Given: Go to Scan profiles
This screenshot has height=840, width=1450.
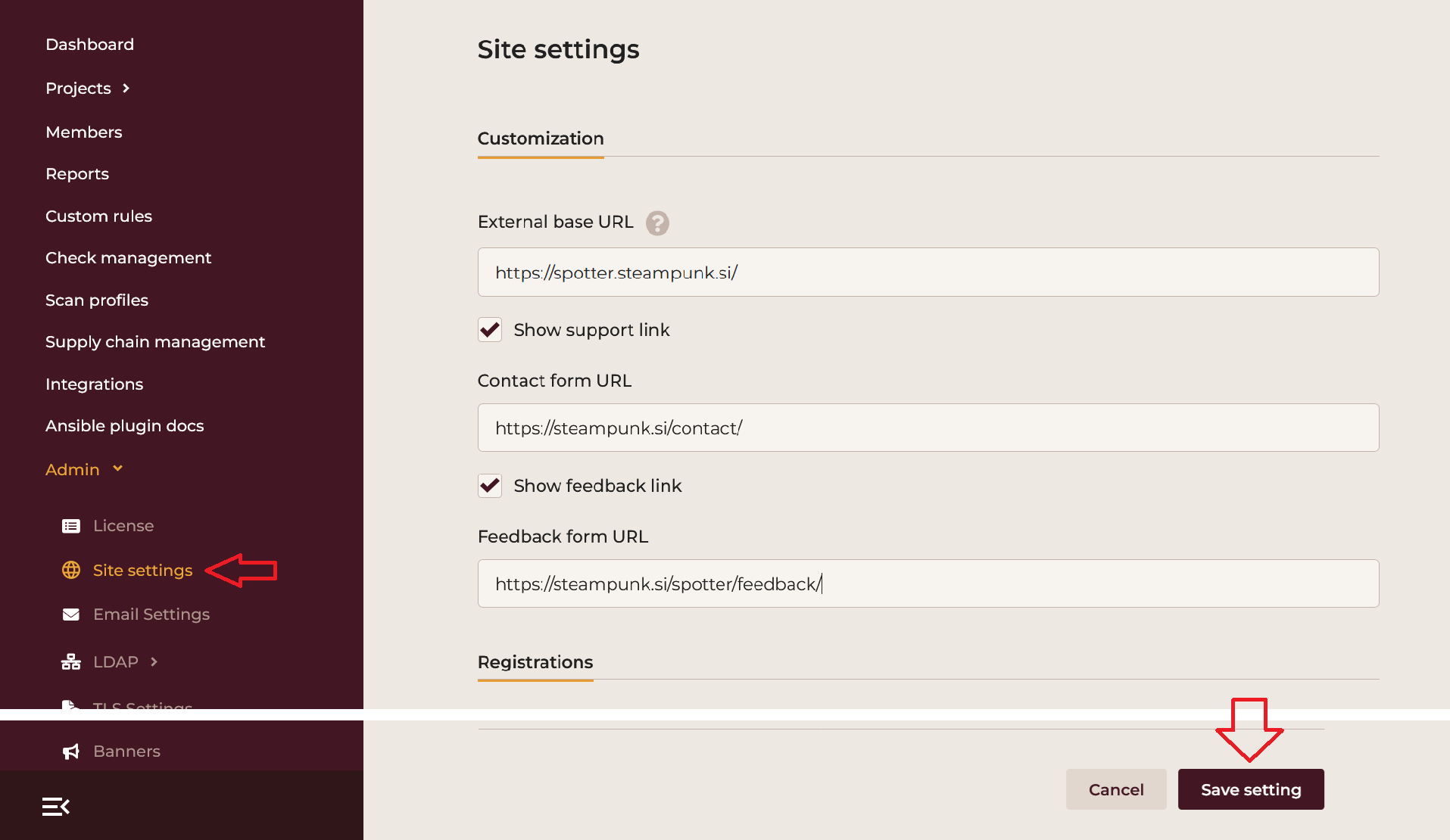Looking at the screenshot, I should tap(97, 300).
